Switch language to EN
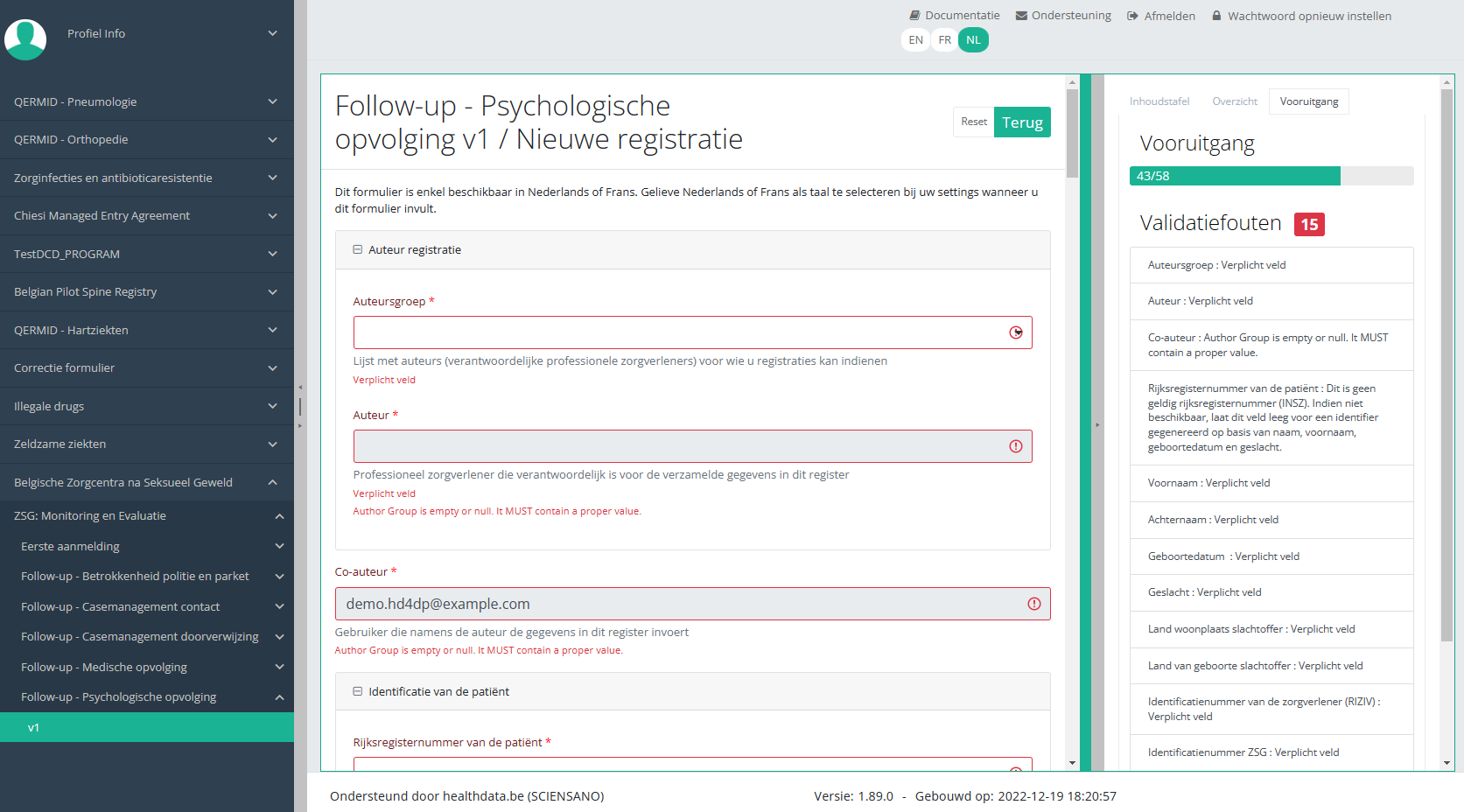The width and height of the screenshot is (1464, 812). [915, 40]
